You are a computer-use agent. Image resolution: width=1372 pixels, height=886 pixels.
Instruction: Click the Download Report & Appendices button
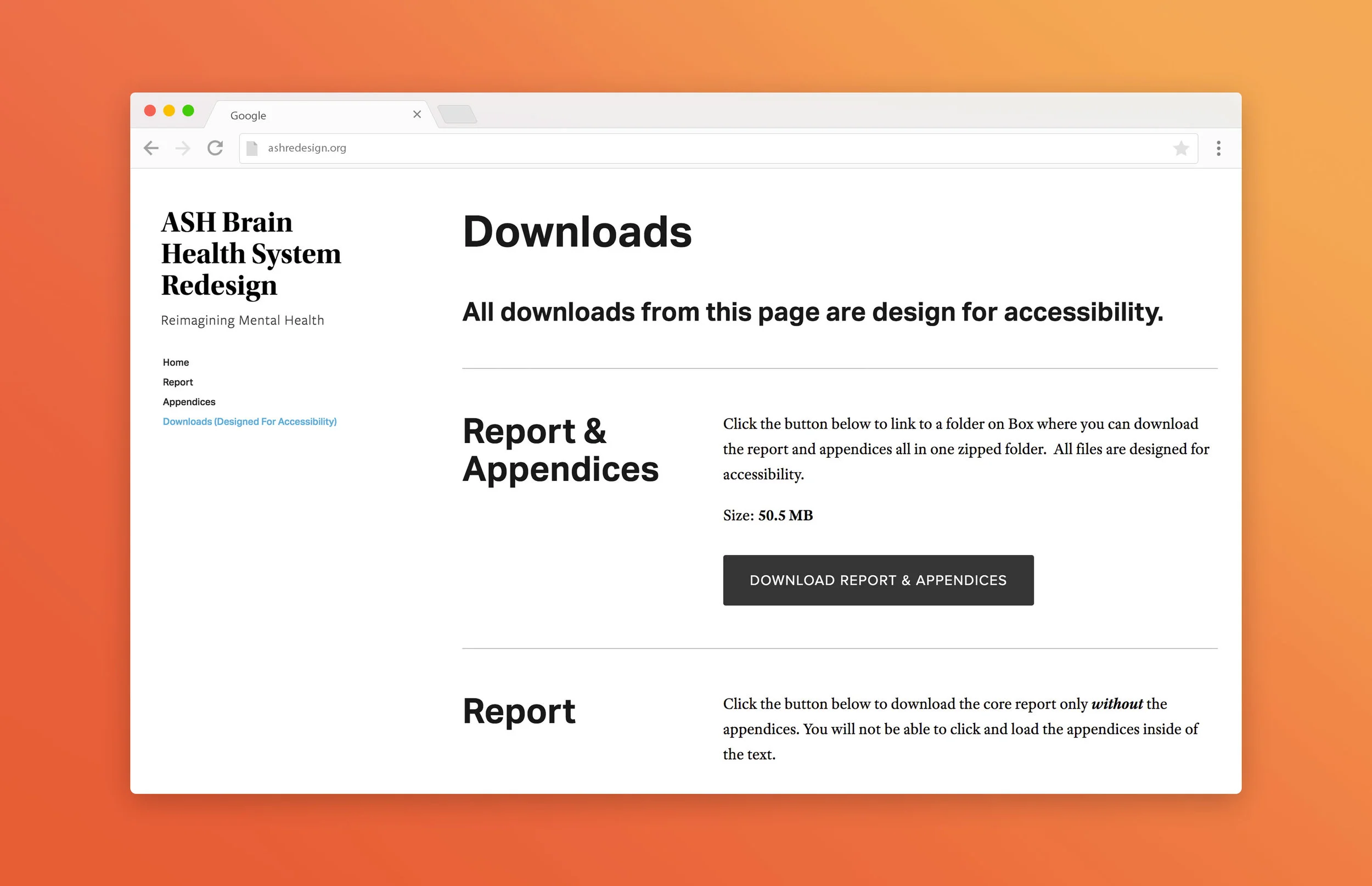tap(878, 580)
